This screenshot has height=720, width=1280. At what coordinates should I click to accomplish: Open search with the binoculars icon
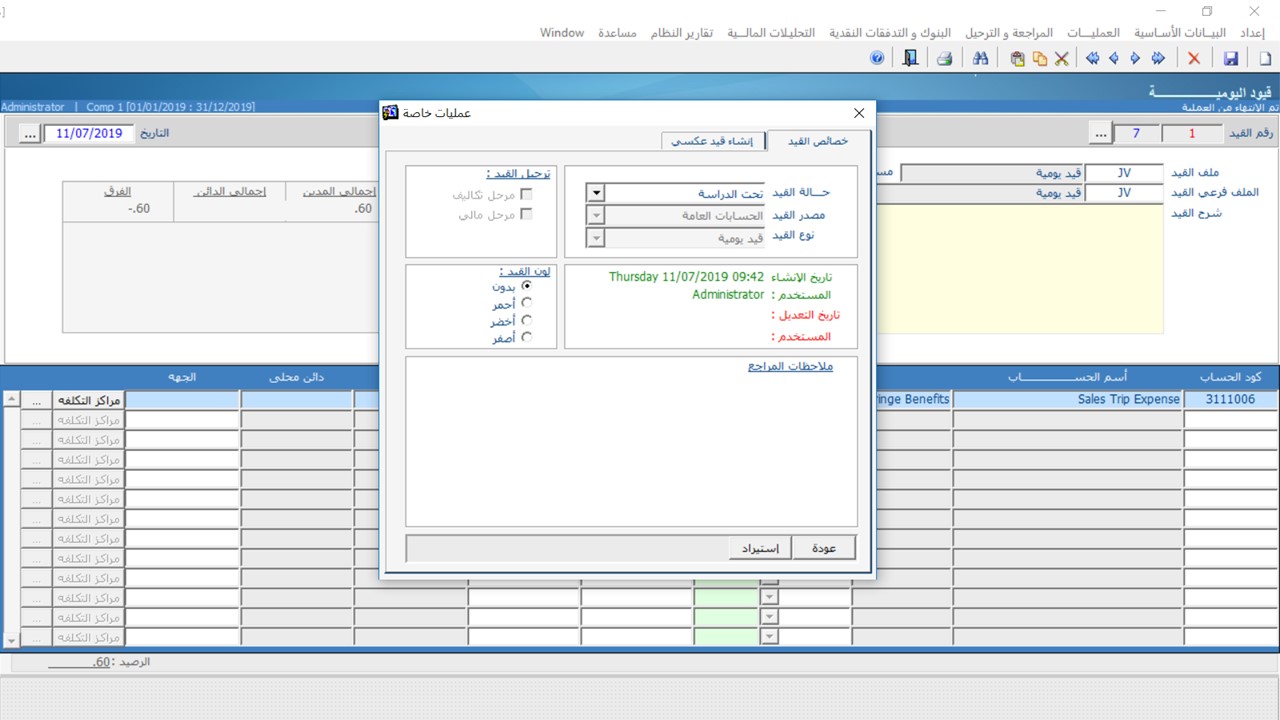click(x=980, y=59)
